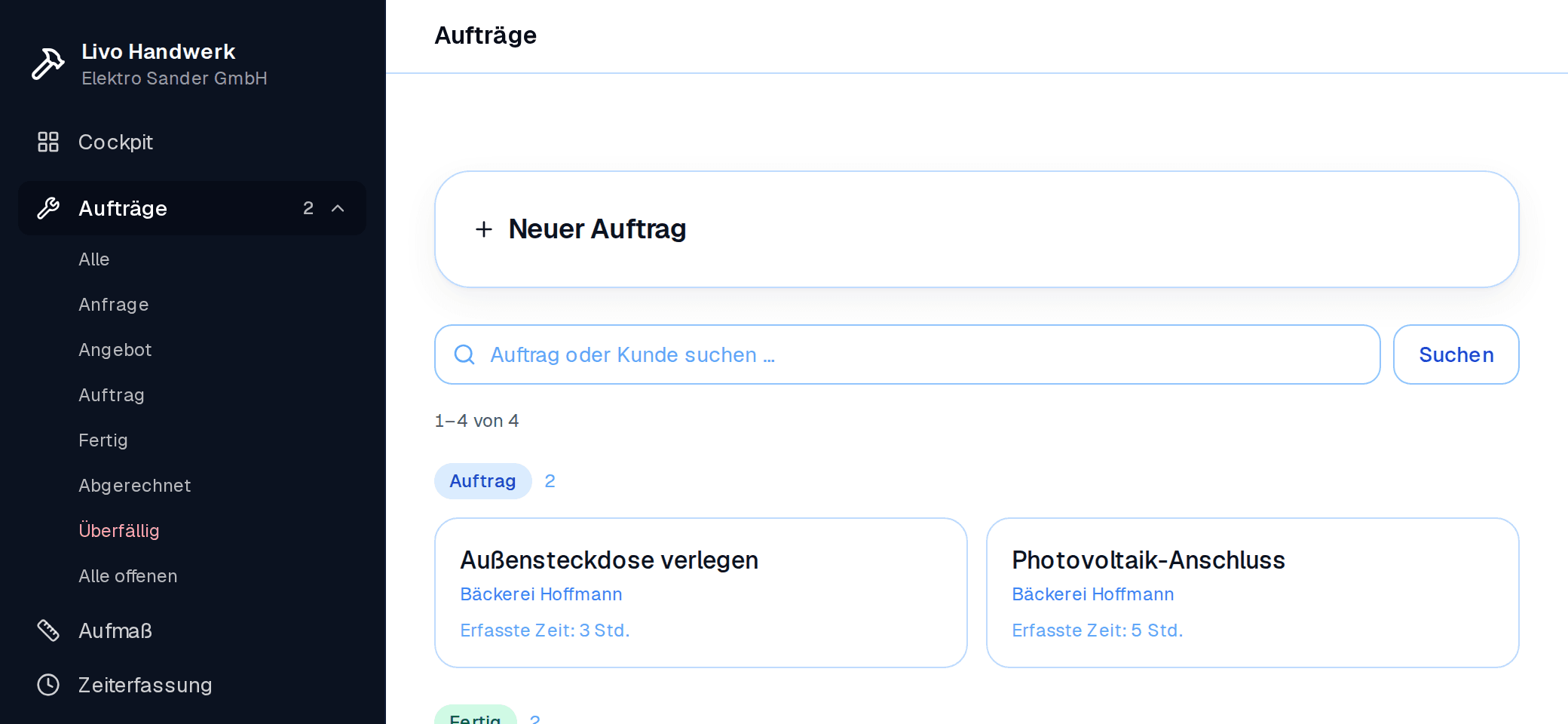Filter by Angebot in sidebar
This screenshot has height=724, width=1568.
pyautogui.click(x=115, y=350)
